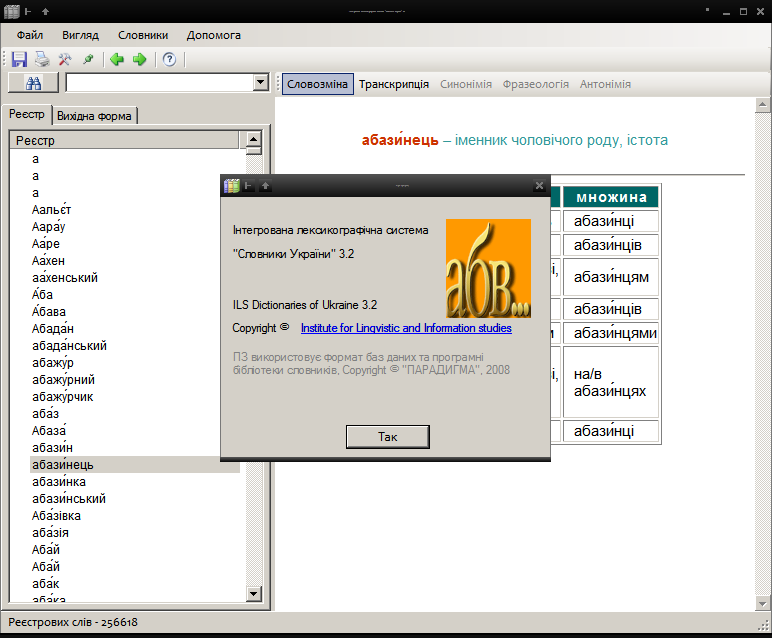This screenshot has height=638, width=772.
Task: Select абажурчик in the word list
Action: pyautogui.click(x=63, y=397)
